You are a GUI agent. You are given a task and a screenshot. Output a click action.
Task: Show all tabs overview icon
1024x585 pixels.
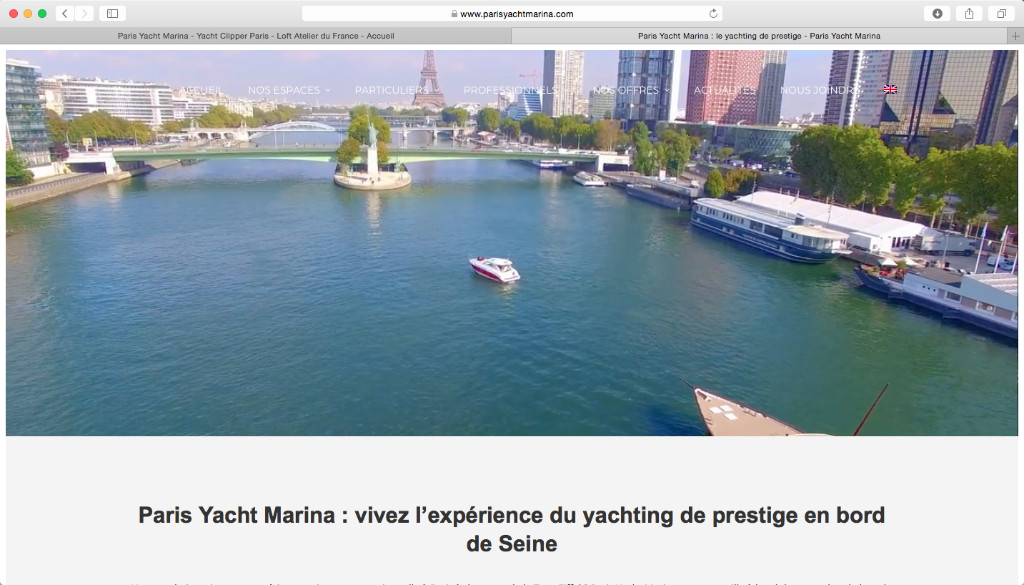1001,13
